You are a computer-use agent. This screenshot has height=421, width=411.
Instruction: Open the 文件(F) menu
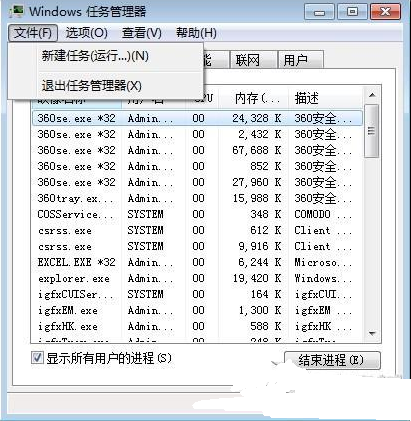(33, 33)
